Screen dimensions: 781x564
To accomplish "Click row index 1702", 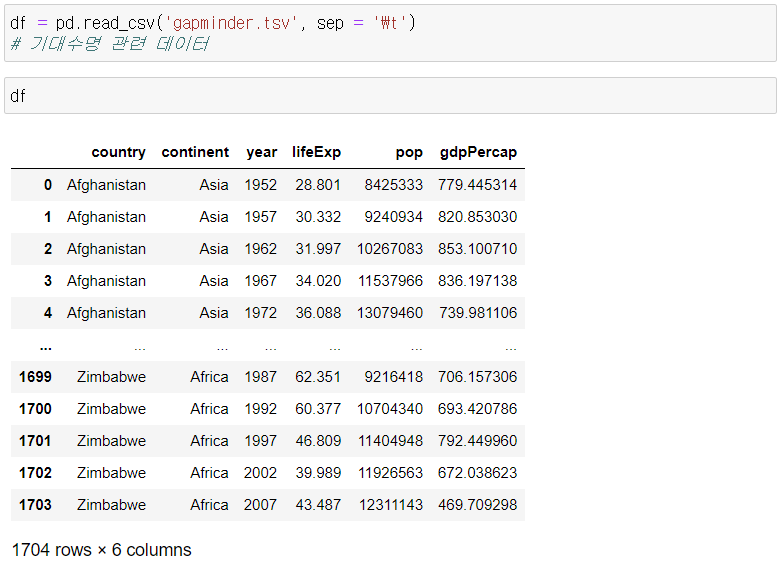I will click(x=35, y=473).
